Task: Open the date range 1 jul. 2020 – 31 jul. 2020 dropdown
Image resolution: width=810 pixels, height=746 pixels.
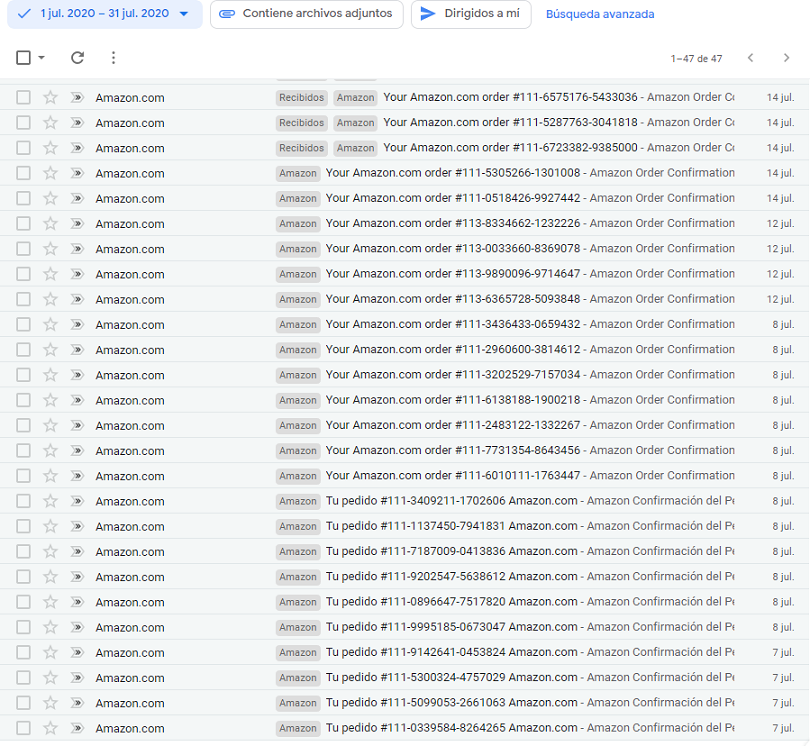Action: 104,14
